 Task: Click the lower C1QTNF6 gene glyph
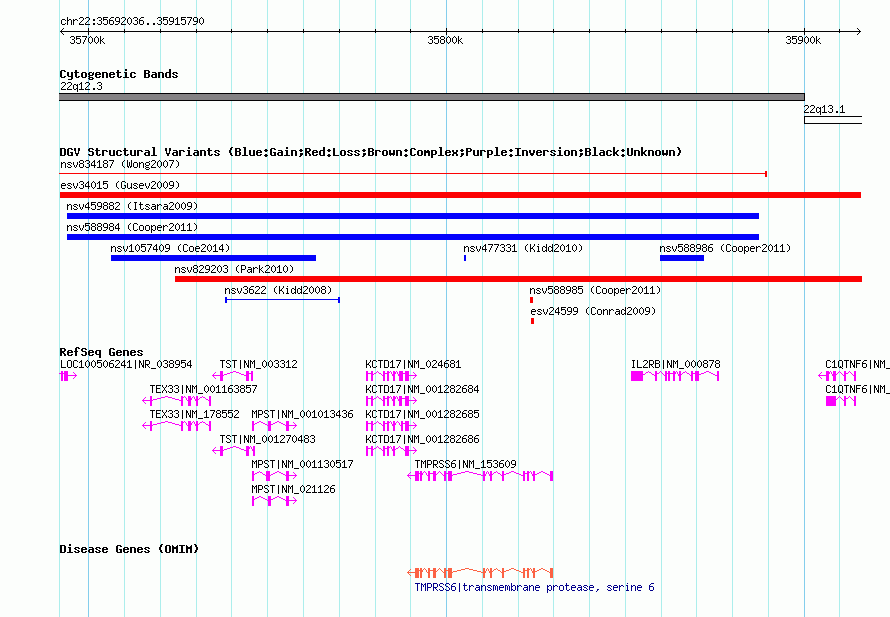[x=841, y=401]
